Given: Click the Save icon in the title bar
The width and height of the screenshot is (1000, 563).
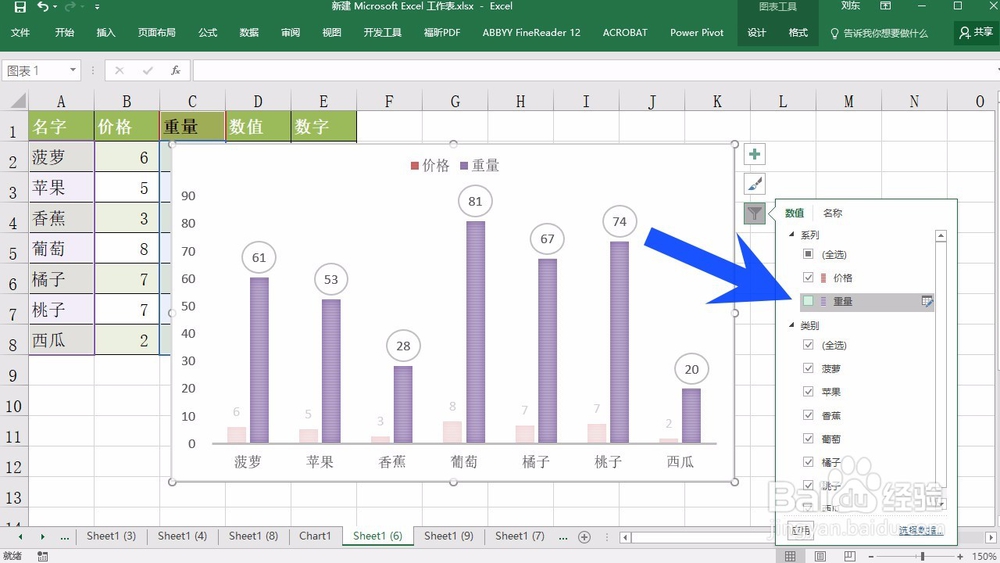Looking at the screenshot, I should click(20, 7).
